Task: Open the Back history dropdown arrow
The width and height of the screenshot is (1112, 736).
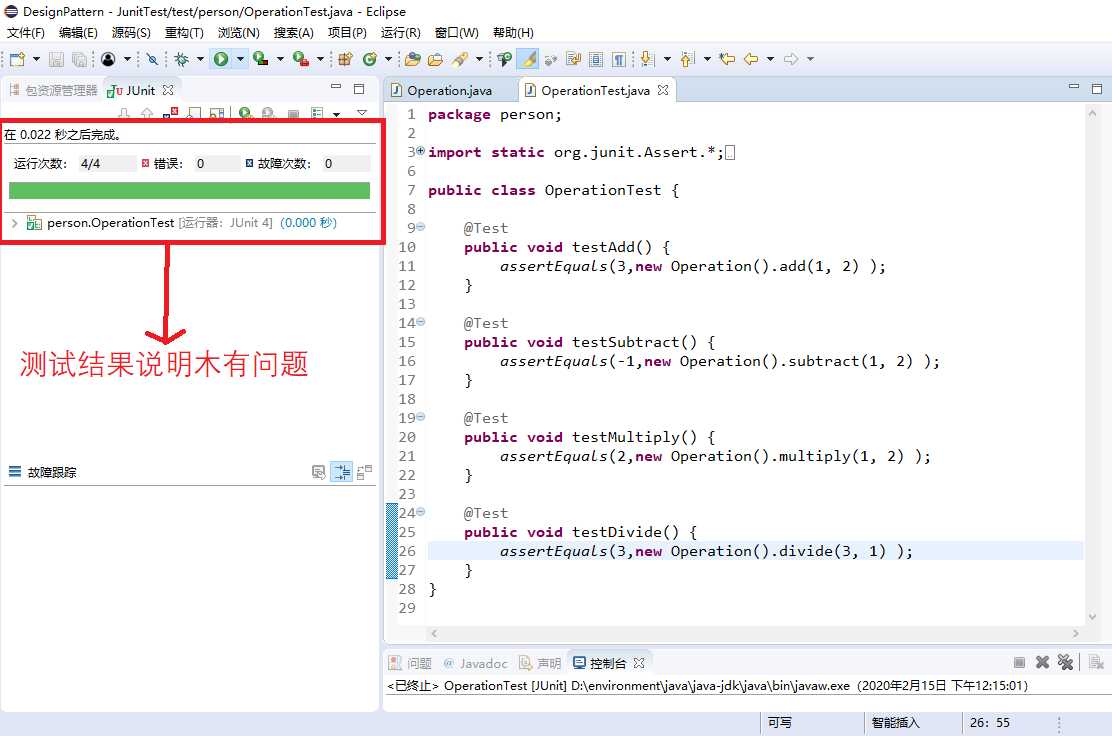Action: click(x=770, y=60)
